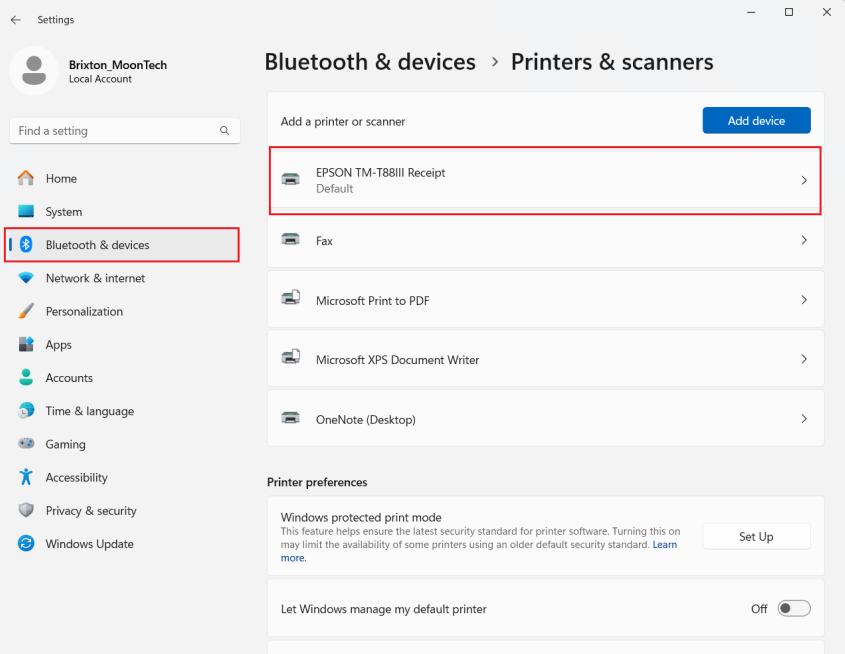Open Microsoft XPS Document Writer chevron
The width and height of the screenshot is (845, 654).
point(804,359)
